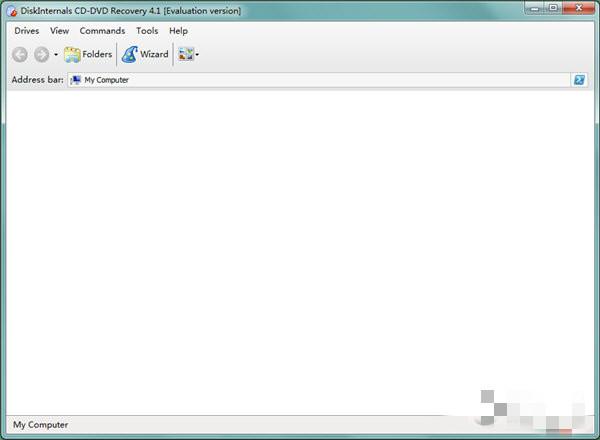Click the My Computer status bar text
The image size is (600, 440).
pyautogui.click(x=41, y=425)
